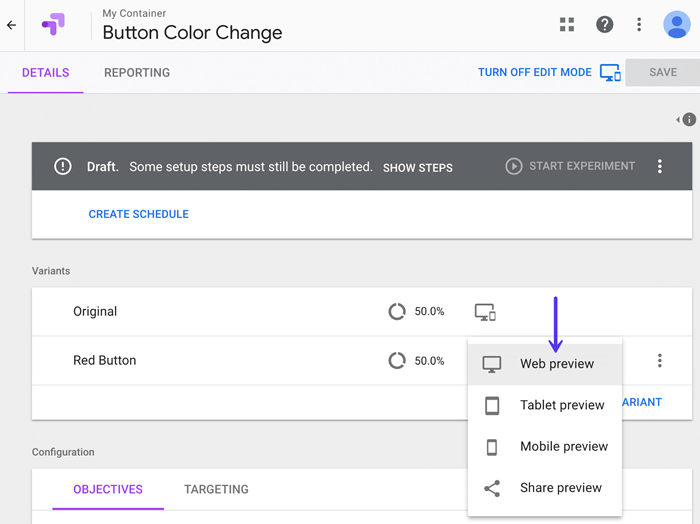Screen dimensions: 700x524
Task: Open more options in the Draft banner
Action: [x=659, y=166]
